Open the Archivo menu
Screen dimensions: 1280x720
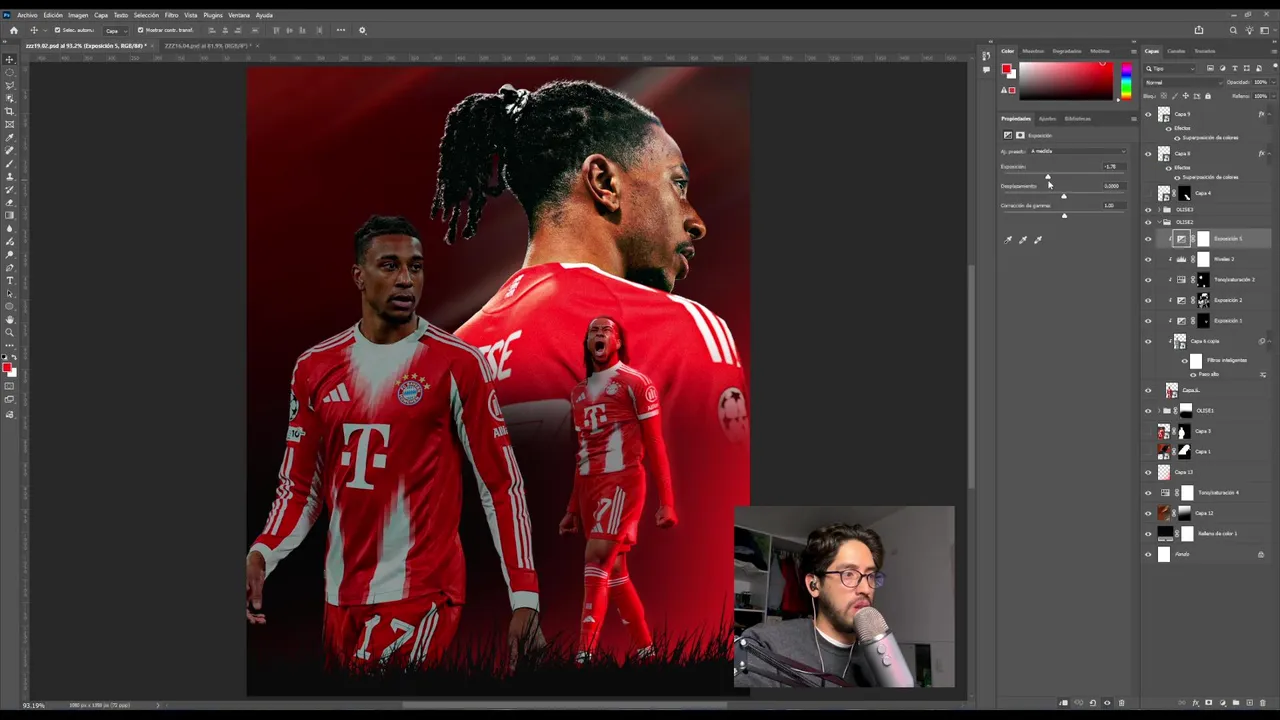pos(27,15)
